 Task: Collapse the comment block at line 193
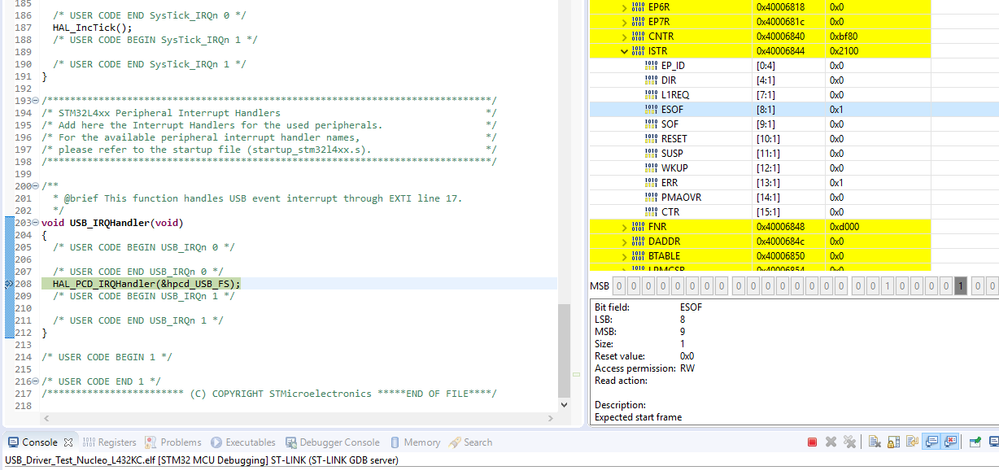point(36,101)
